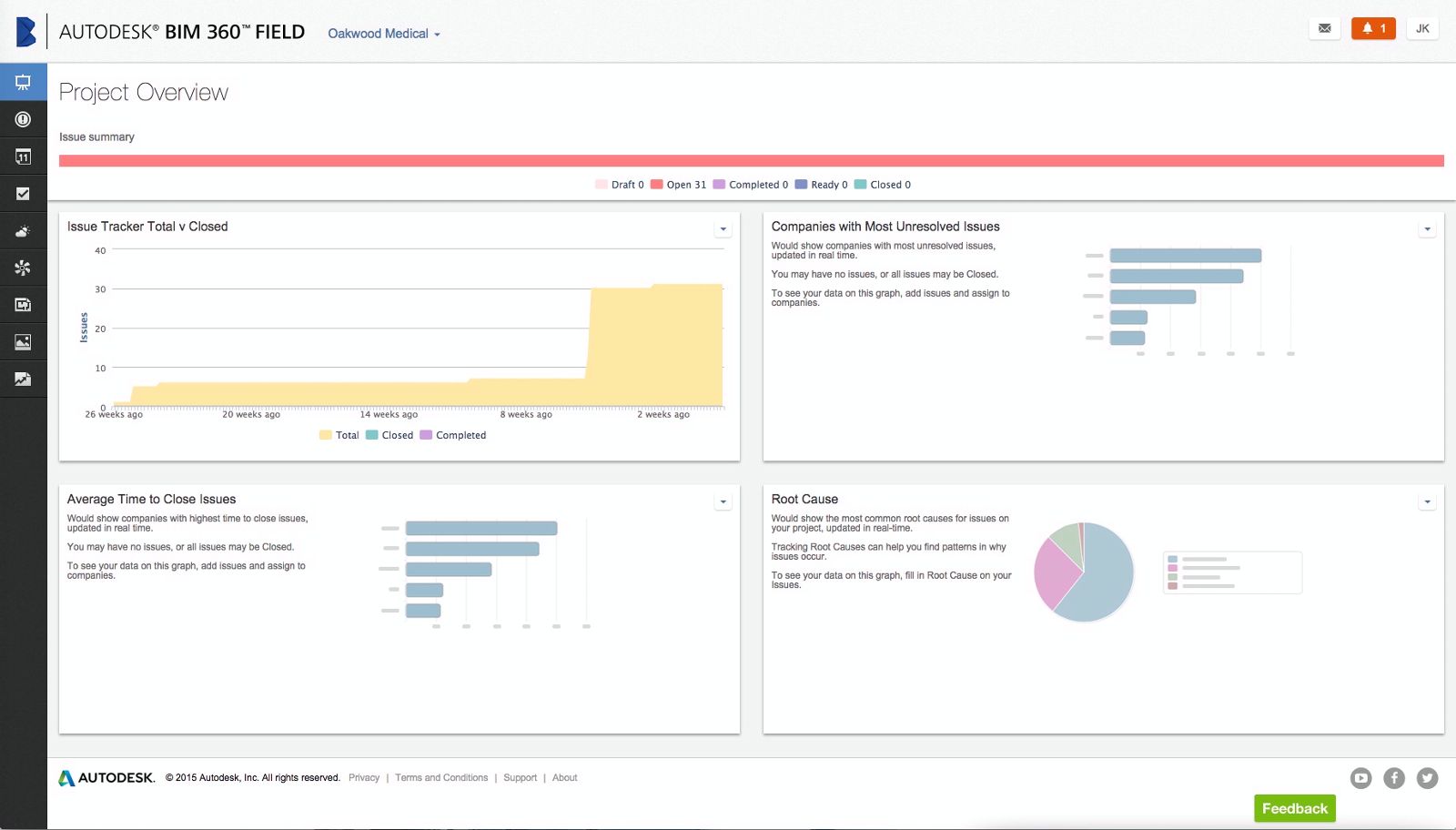The image size is (1456, 830).
Task: Click the '8 weeks ago' axis label
Action: [526, 415]
